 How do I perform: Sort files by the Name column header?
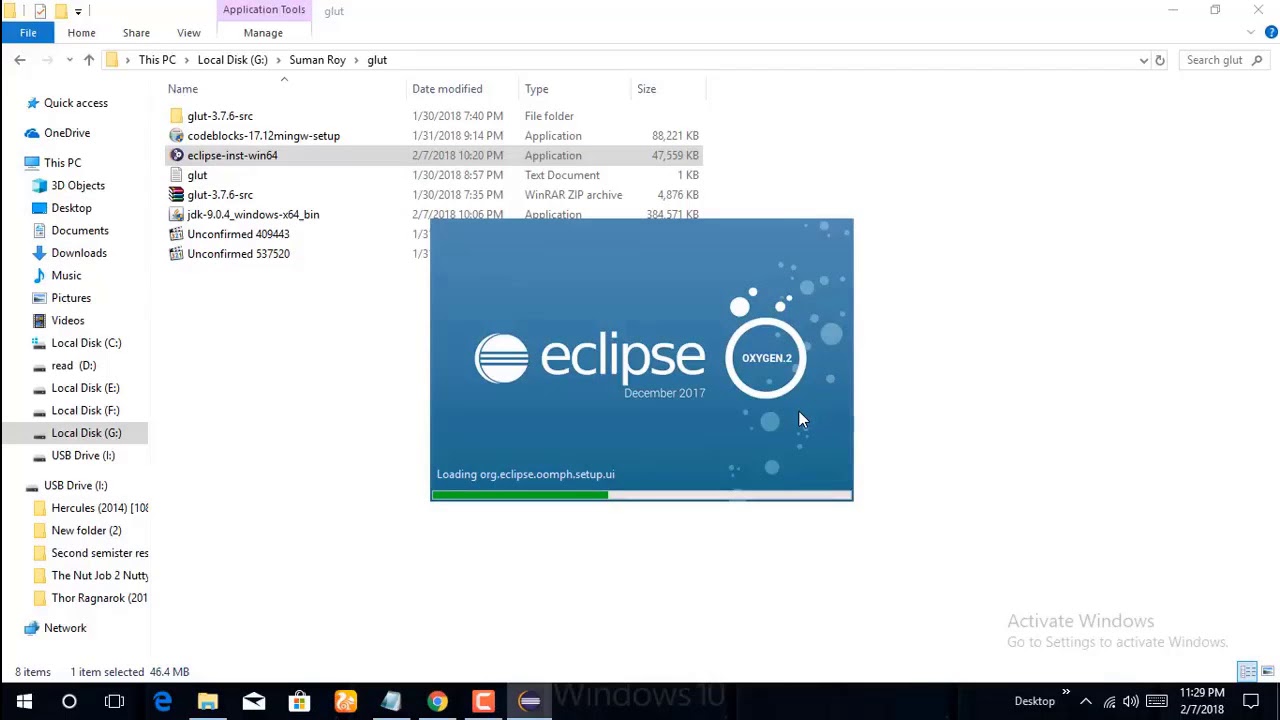183,89
